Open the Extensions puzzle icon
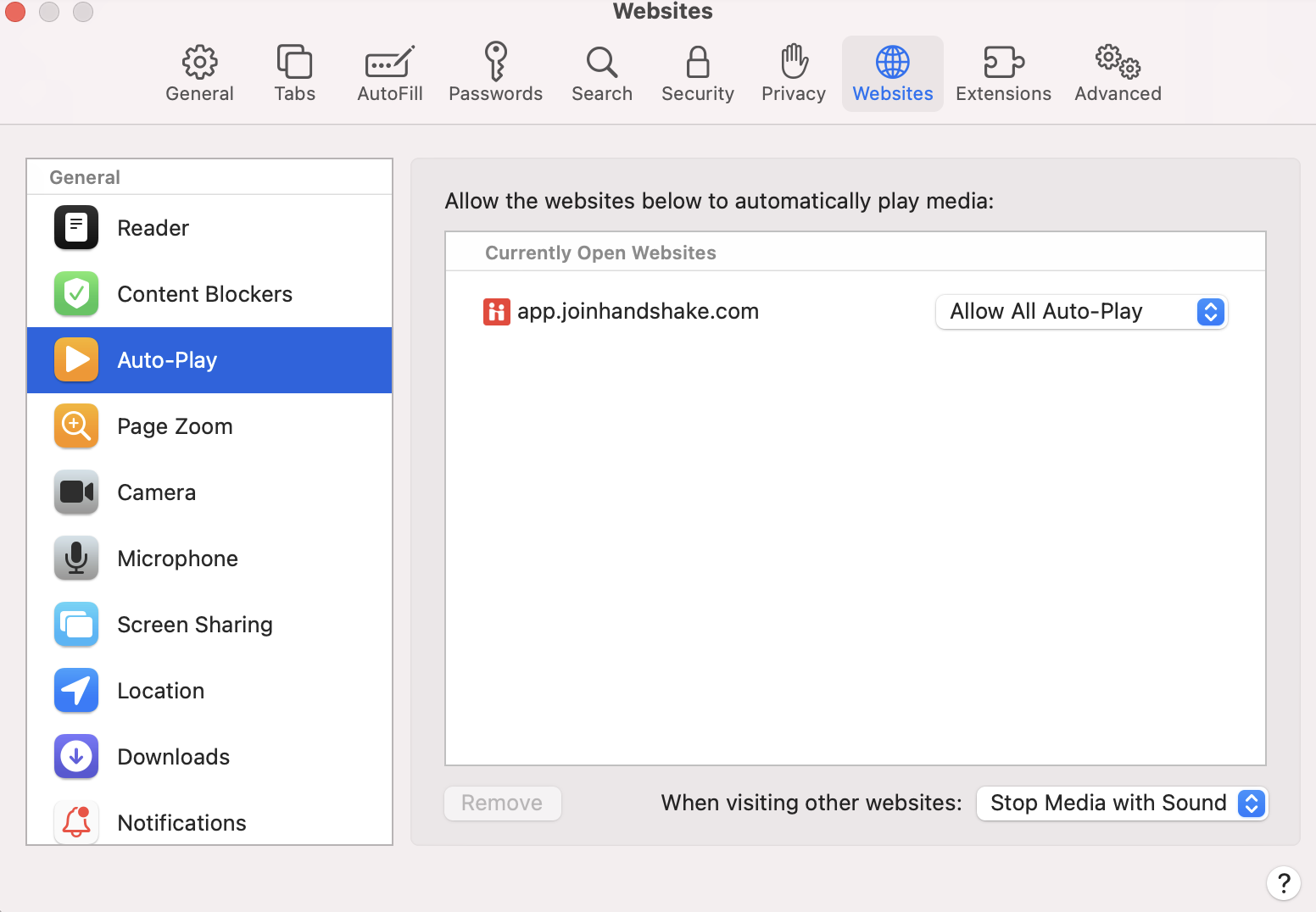 click(x=1004, y=62)
